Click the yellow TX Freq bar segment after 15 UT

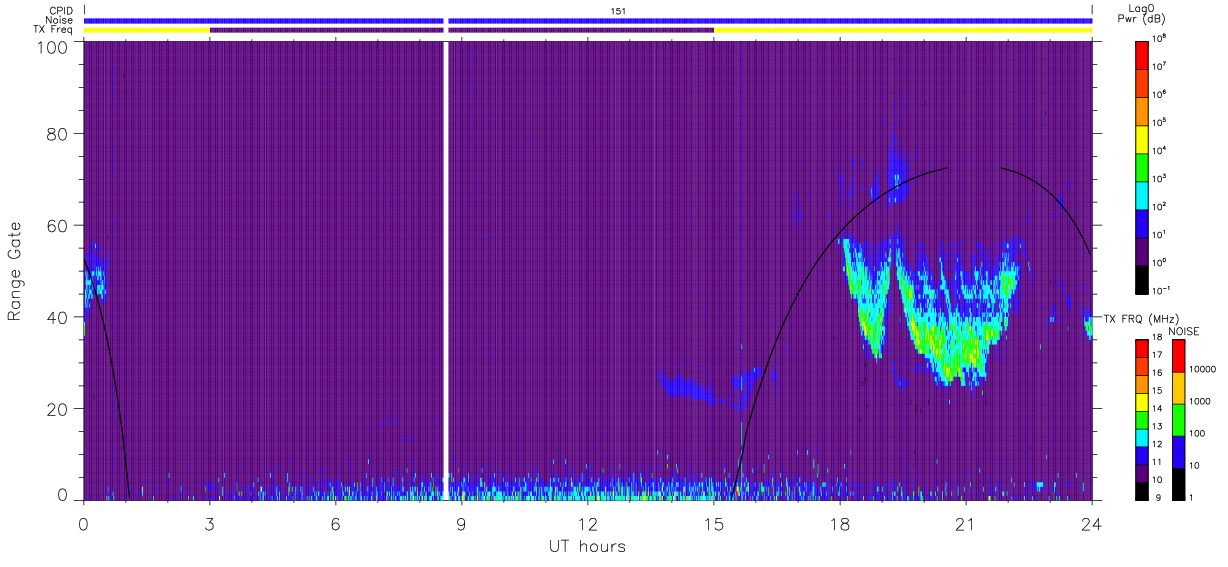coord(903,30)
